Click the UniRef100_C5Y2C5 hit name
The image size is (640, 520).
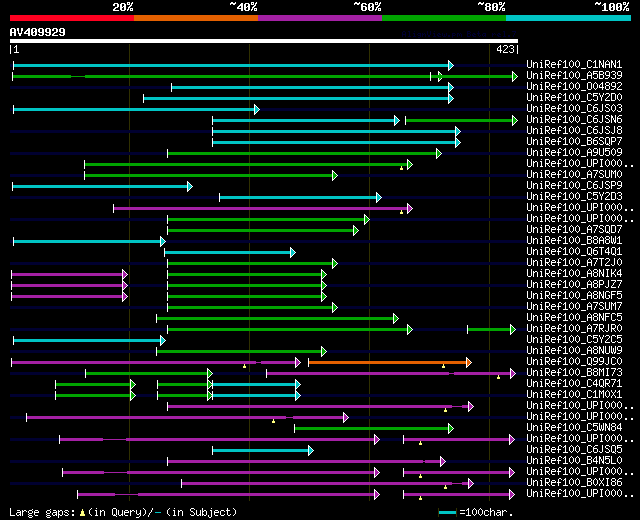coord(574,340)
